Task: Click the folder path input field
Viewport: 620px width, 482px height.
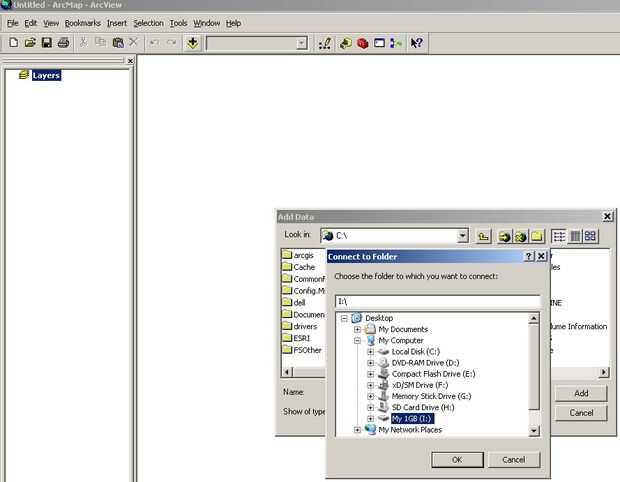Action: [x=437, y=302]
